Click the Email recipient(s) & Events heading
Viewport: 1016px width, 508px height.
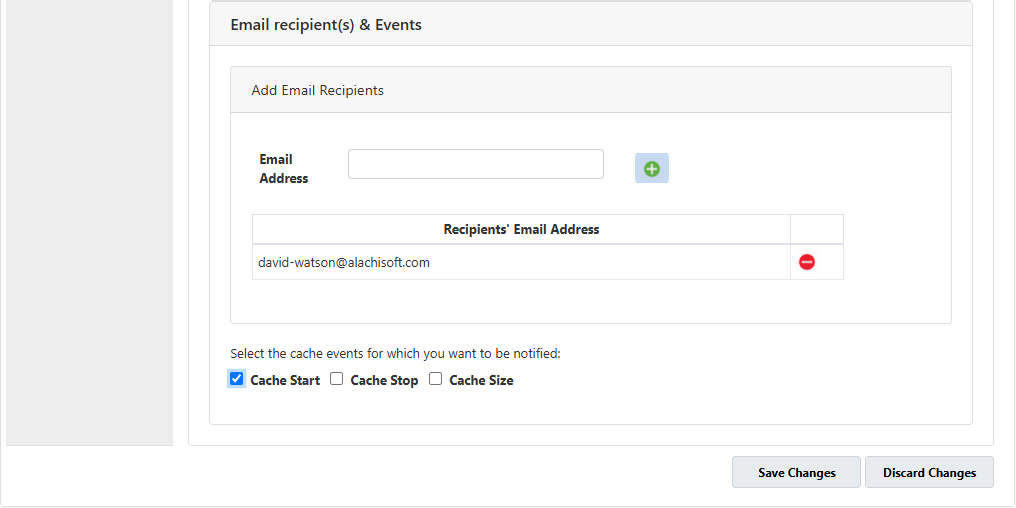point(326,25)
